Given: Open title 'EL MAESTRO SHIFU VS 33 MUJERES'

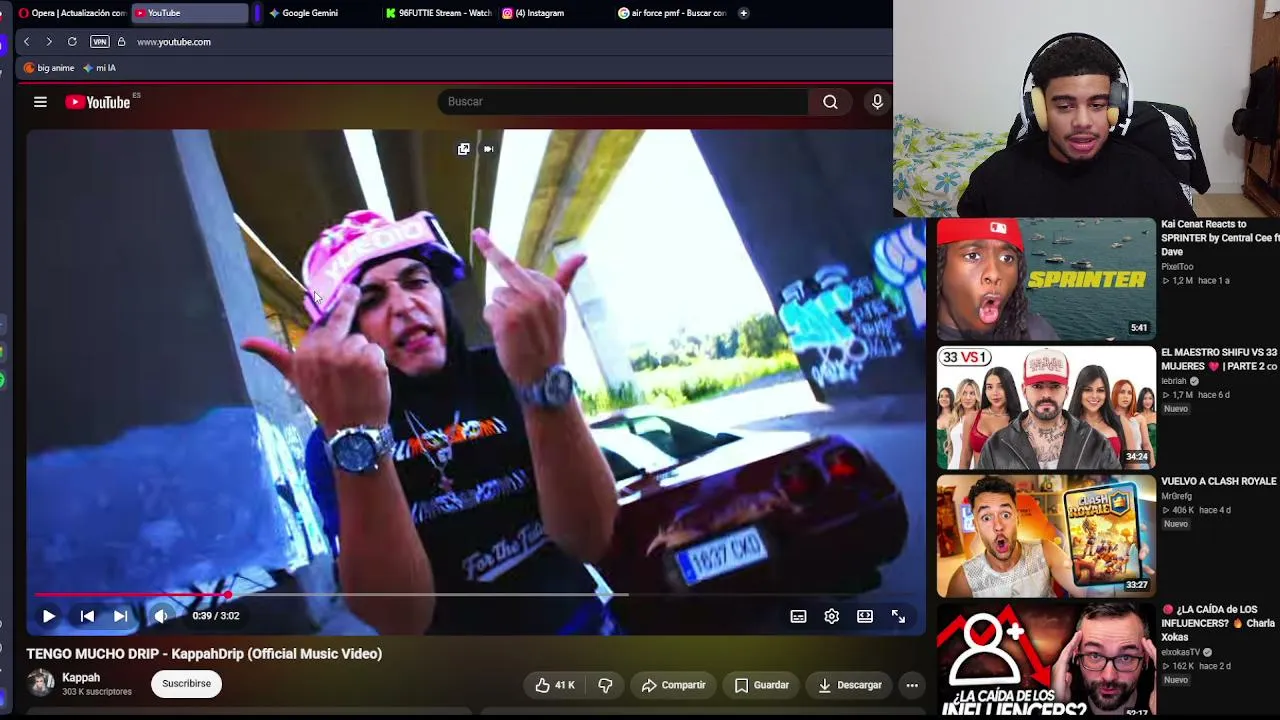Looking at the screenshot, I should click(1220, 359).
